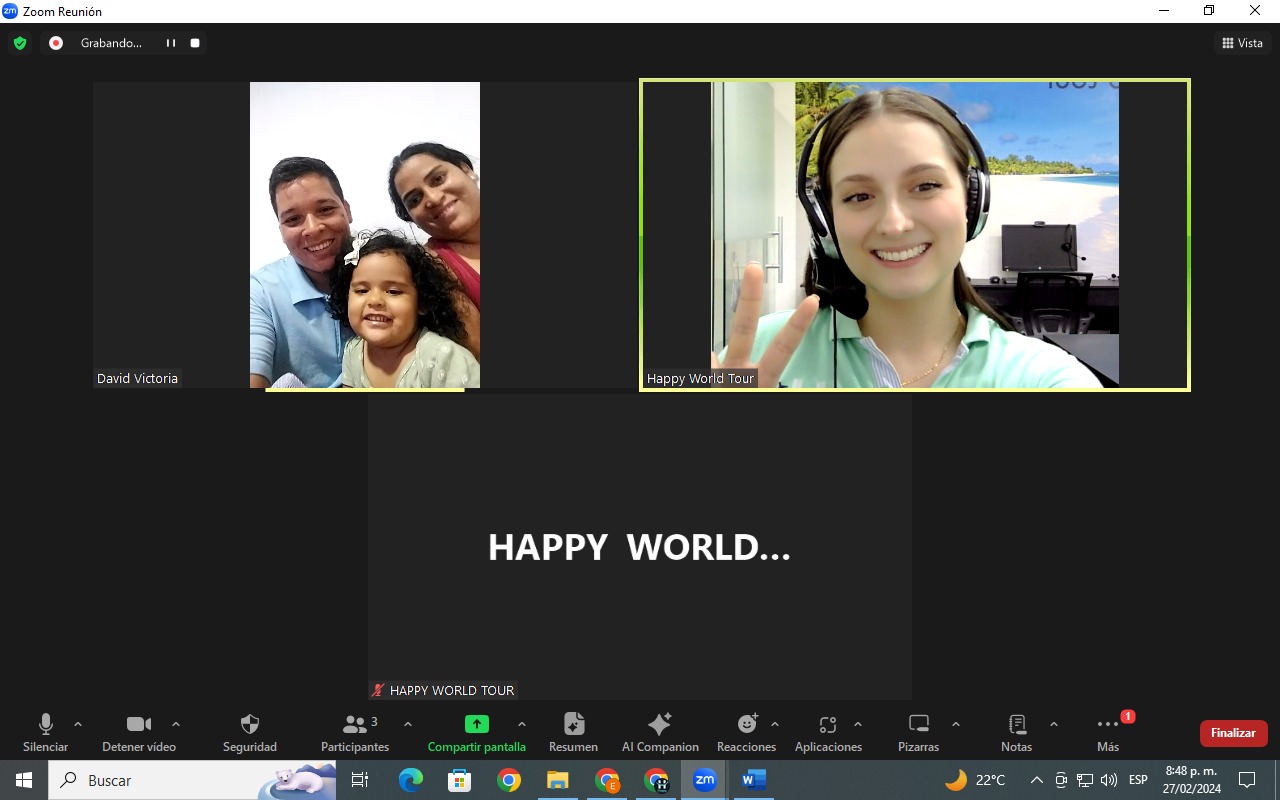
Task: Start Compartir pantalla screen share
Action: coord(477,733)
